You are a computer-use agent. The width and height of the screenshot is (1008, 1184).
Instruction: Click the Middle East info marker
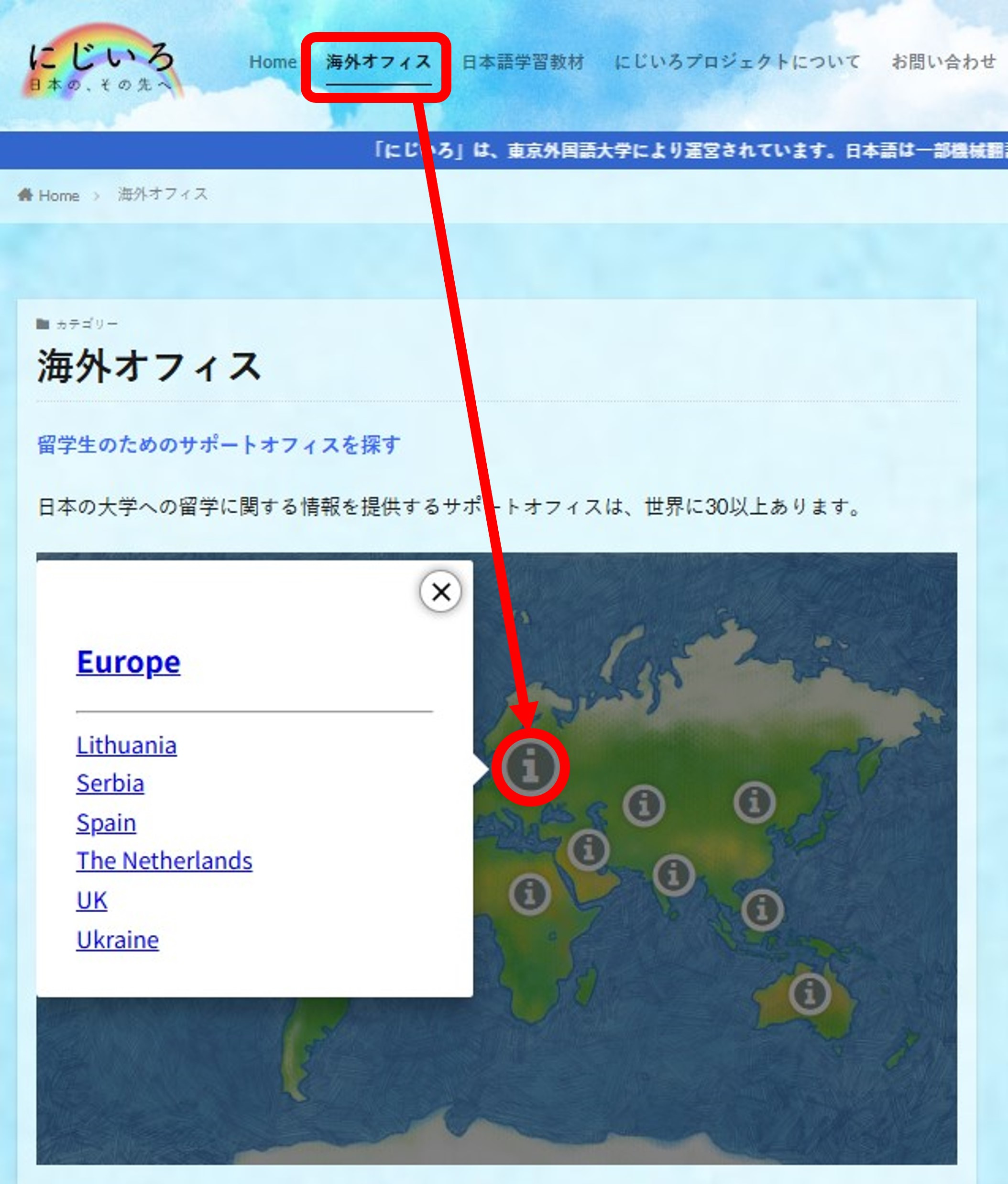(x=588, y=850)
